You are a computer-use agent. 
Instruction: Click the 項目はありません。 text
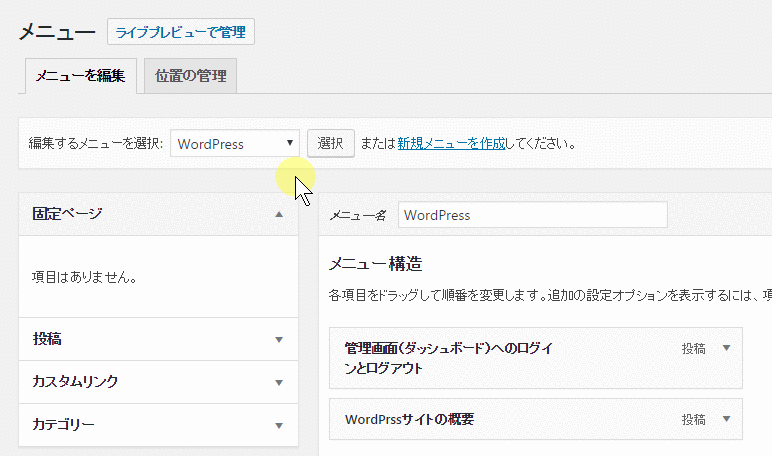[x=84, y=277]
